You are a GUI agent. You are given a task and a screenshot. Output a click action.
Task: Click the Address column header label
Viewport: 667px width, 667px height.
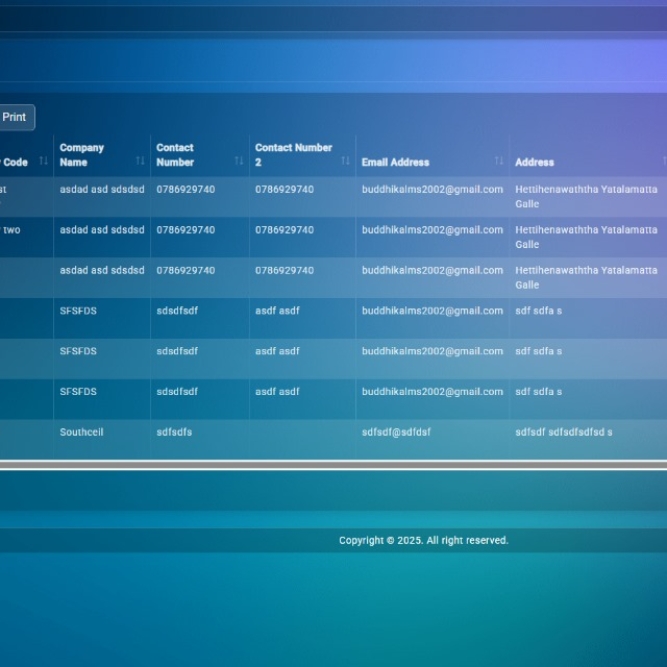coord(534,162)
